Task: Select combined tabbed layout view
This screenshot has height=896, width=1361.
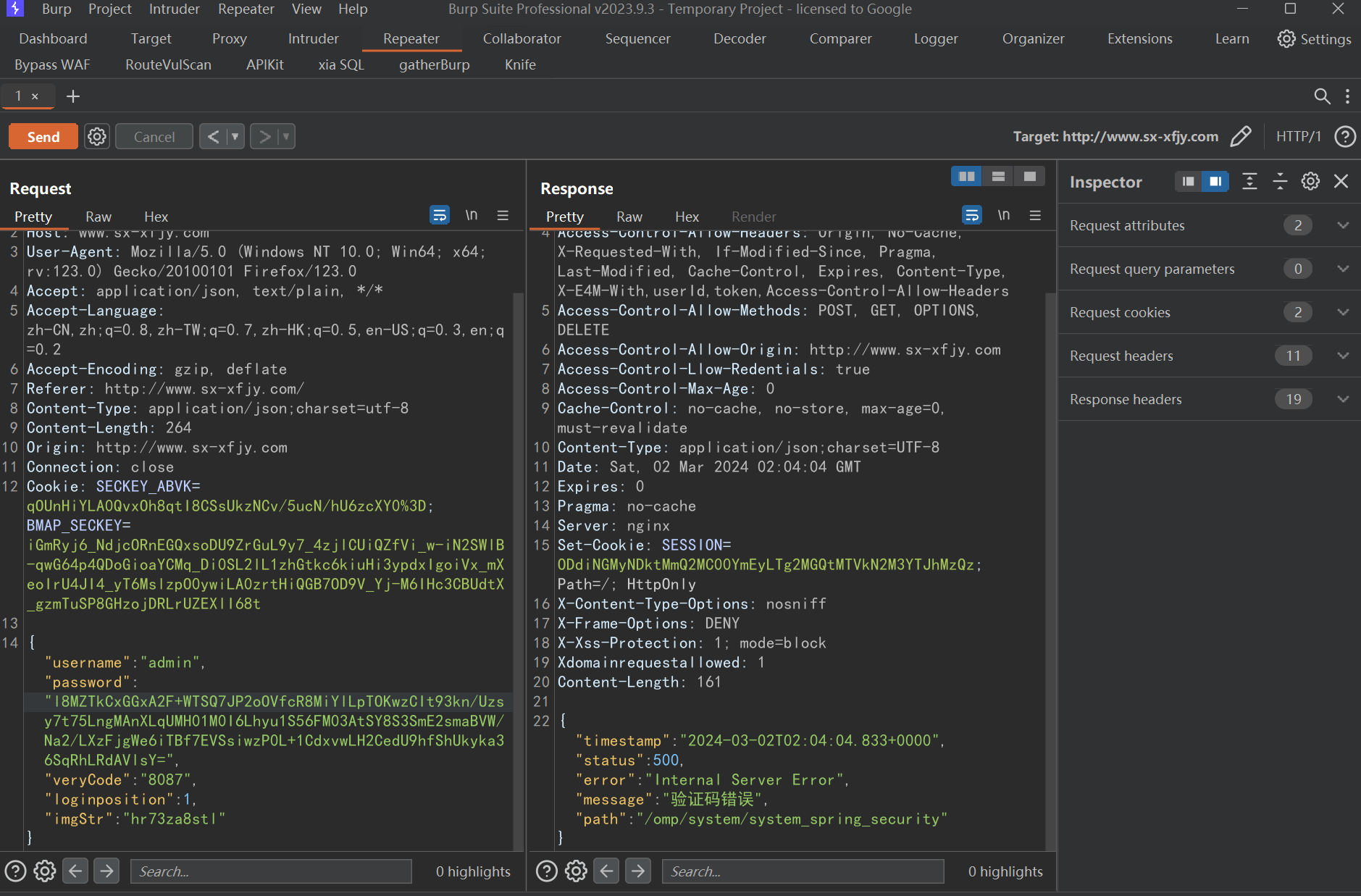Action: tap(1029, 176)
